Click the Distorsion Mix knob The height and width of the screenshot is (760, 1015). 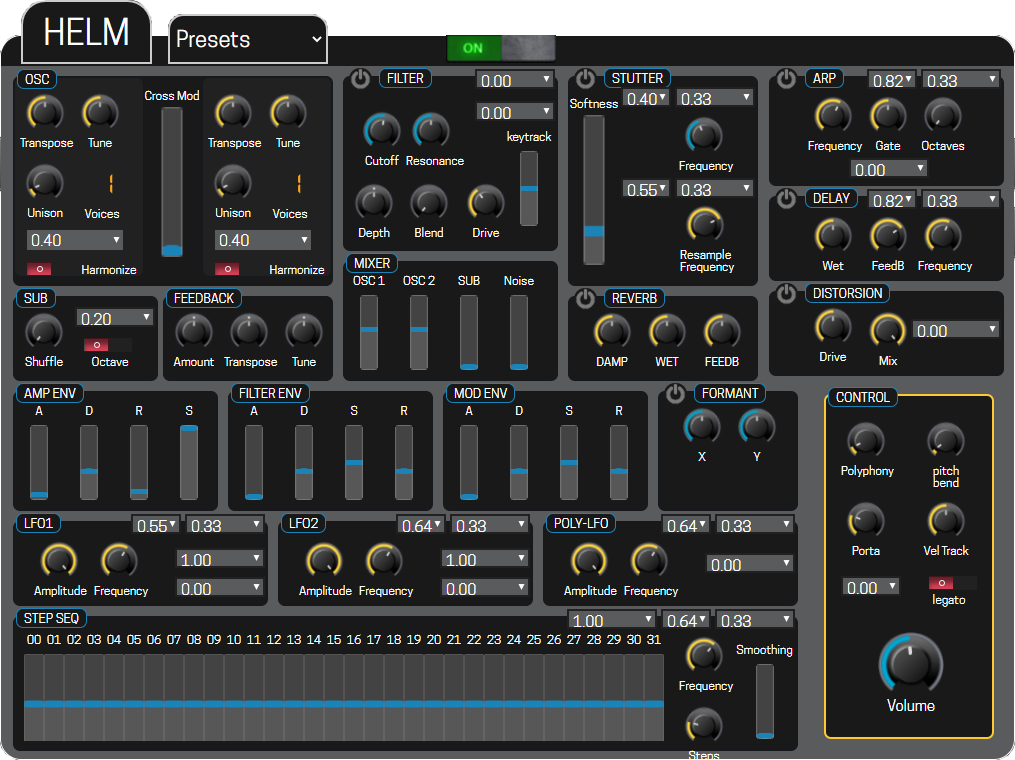[x=888, y=330]
